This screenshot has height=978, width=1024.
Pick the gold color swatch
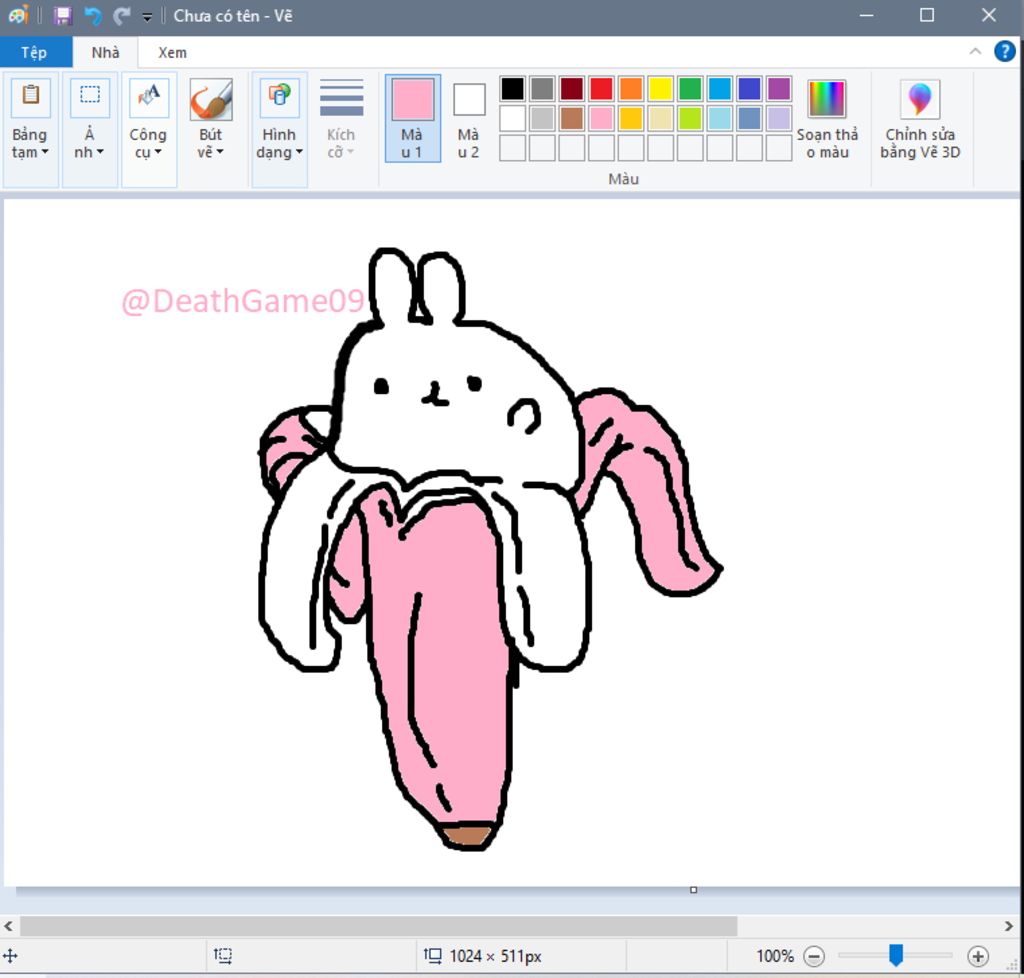coord(631,118)
